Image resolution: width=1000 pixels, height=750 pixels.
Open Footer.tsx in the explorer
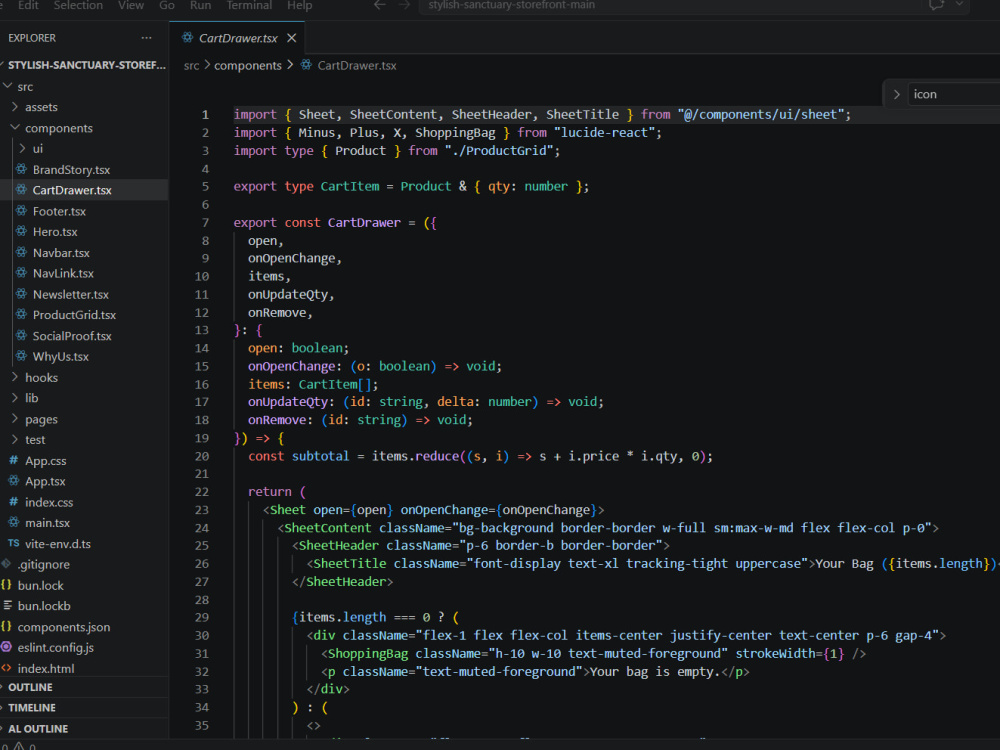coord(59,211)
